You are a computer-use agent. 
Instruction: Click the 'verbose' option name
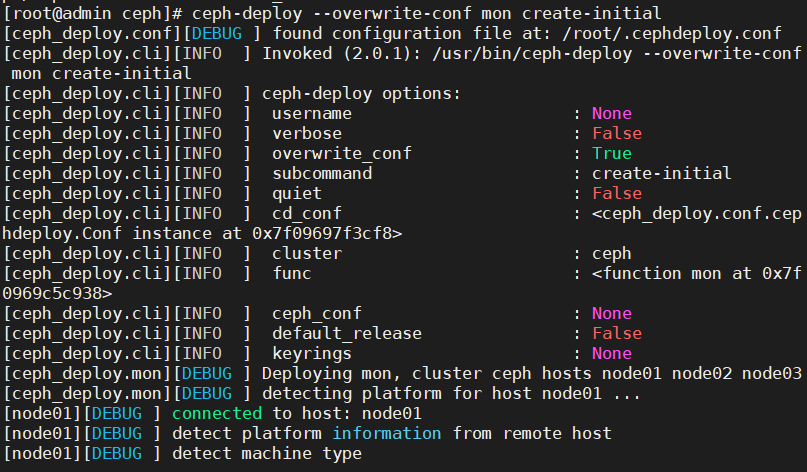pyautogui.click(x=307, y=134)
